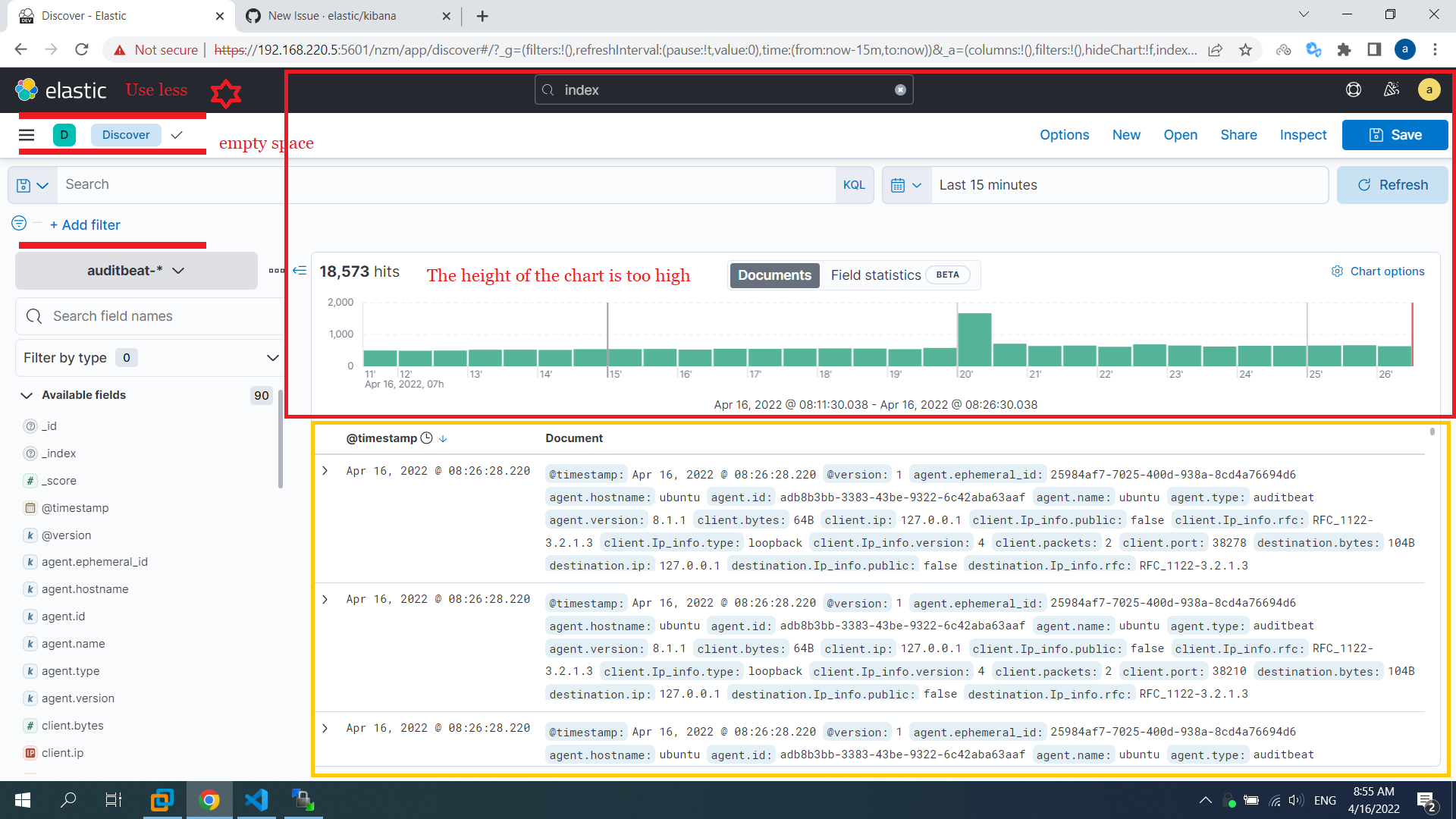Open the Options menu
Screen dimensions: 1456x819
tap(1064, 134)
